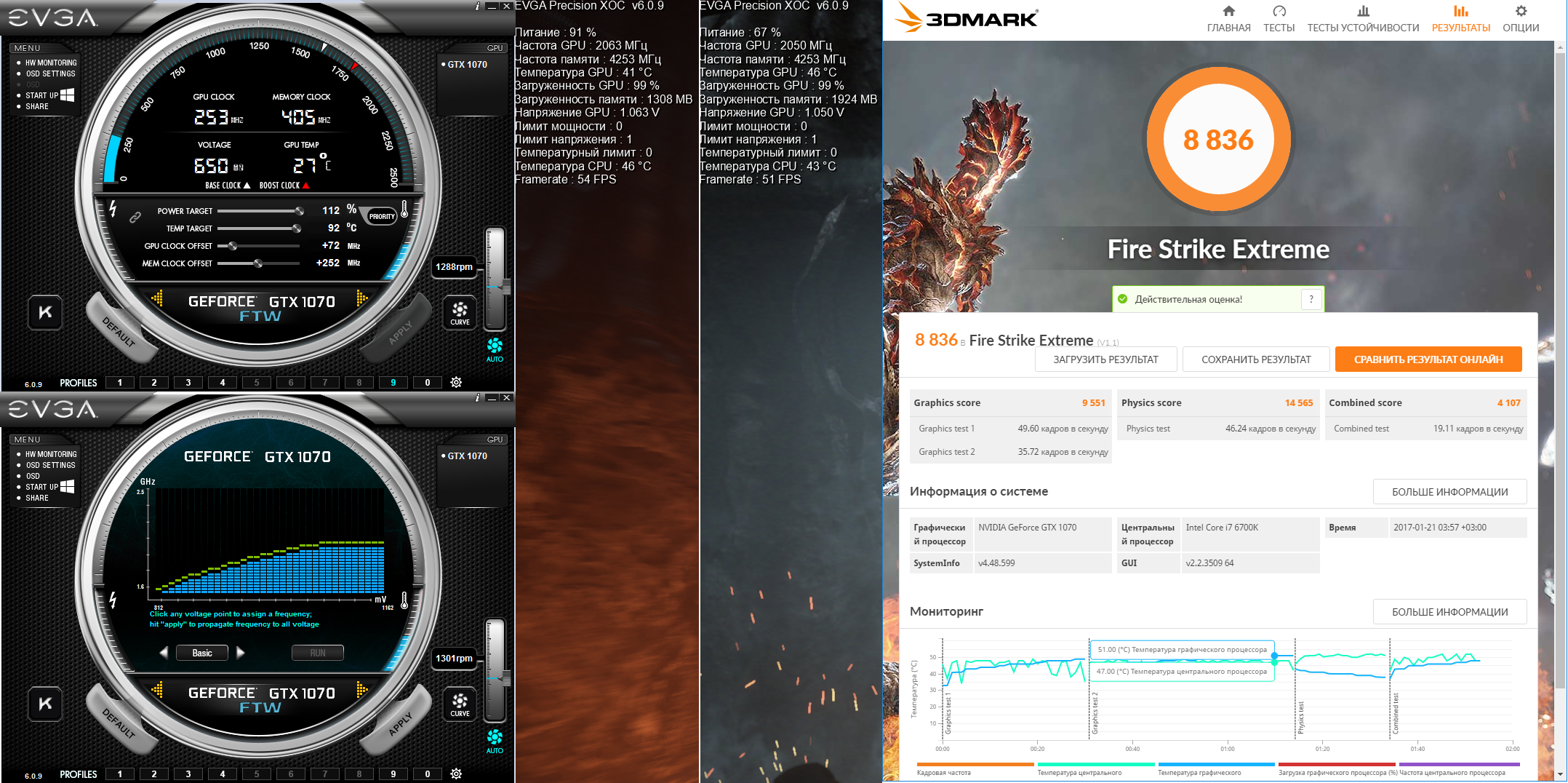Image resolution: width=1568 pixels, height=783 pixels.
Task: Open settings gear in the clock-dial EVGA window
Action: click(x=456, y=383)
